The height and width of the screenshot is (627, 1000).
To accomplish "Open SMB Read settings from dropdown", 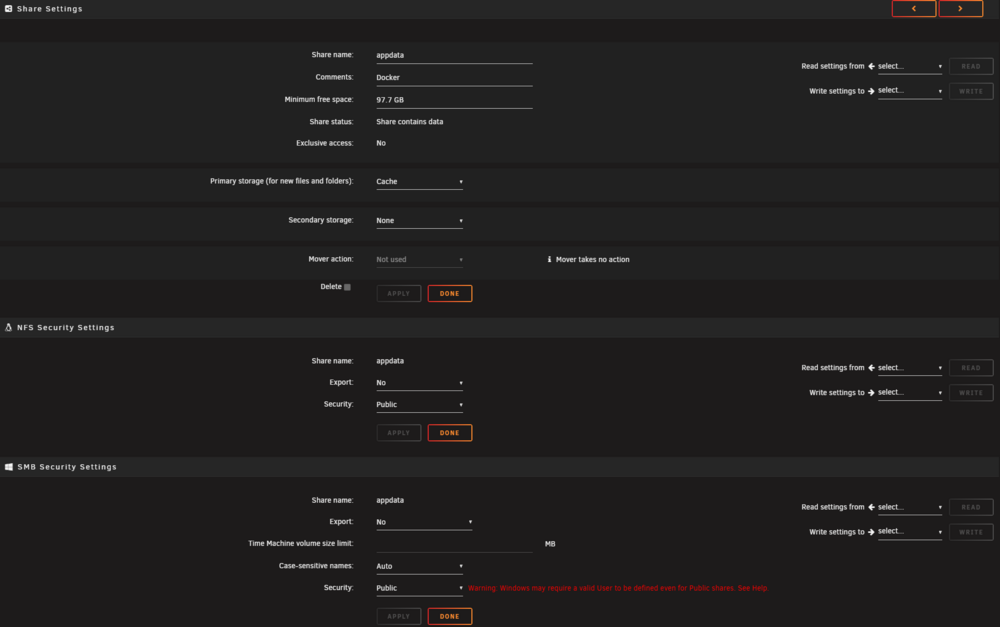I will coord(909,507).
